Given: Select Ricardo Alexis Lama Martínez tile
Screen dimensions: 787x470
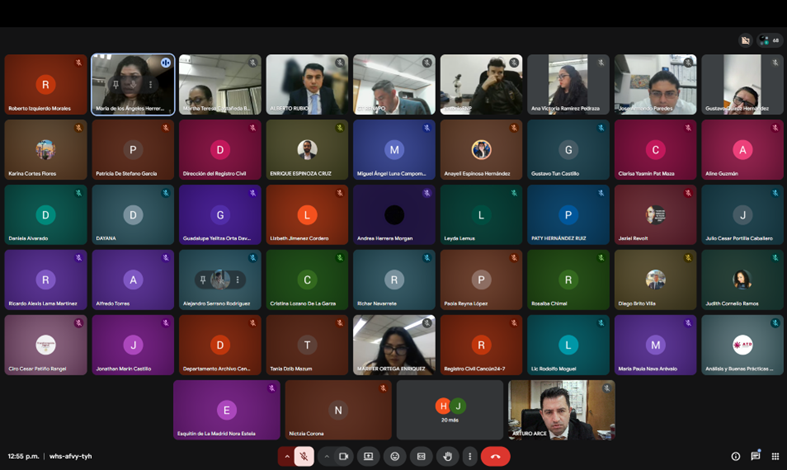Looking at the screenshot, I should (x=46, y=280).
